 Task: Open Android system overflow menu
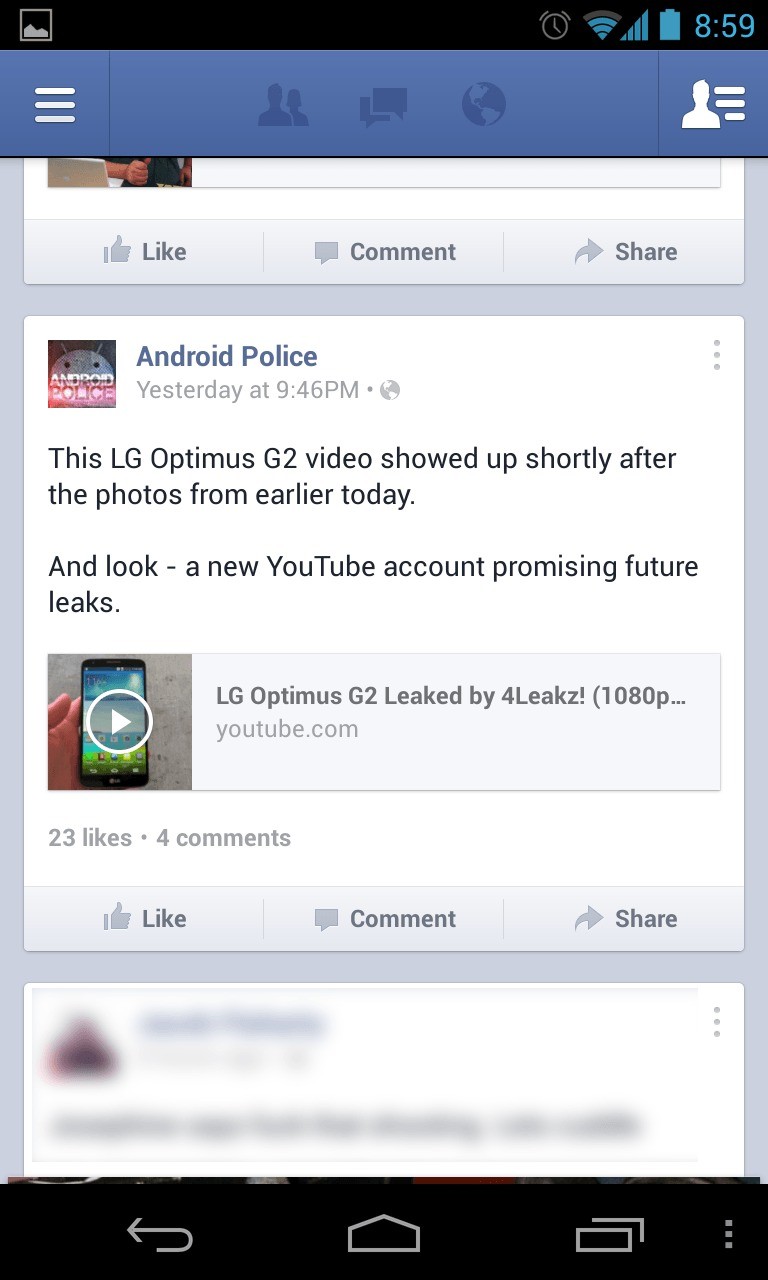(728, 1234)
